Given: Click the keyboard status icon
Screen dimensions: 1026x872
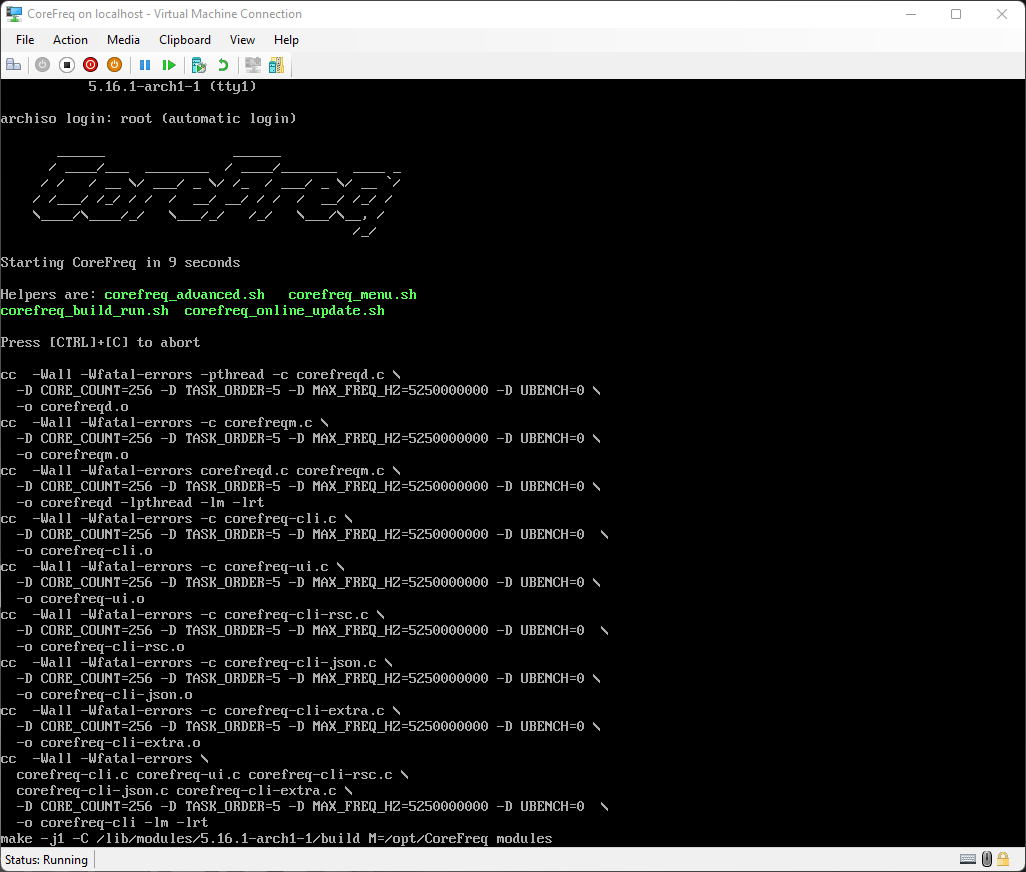Looking at the screenshot, I should (968, 859).
